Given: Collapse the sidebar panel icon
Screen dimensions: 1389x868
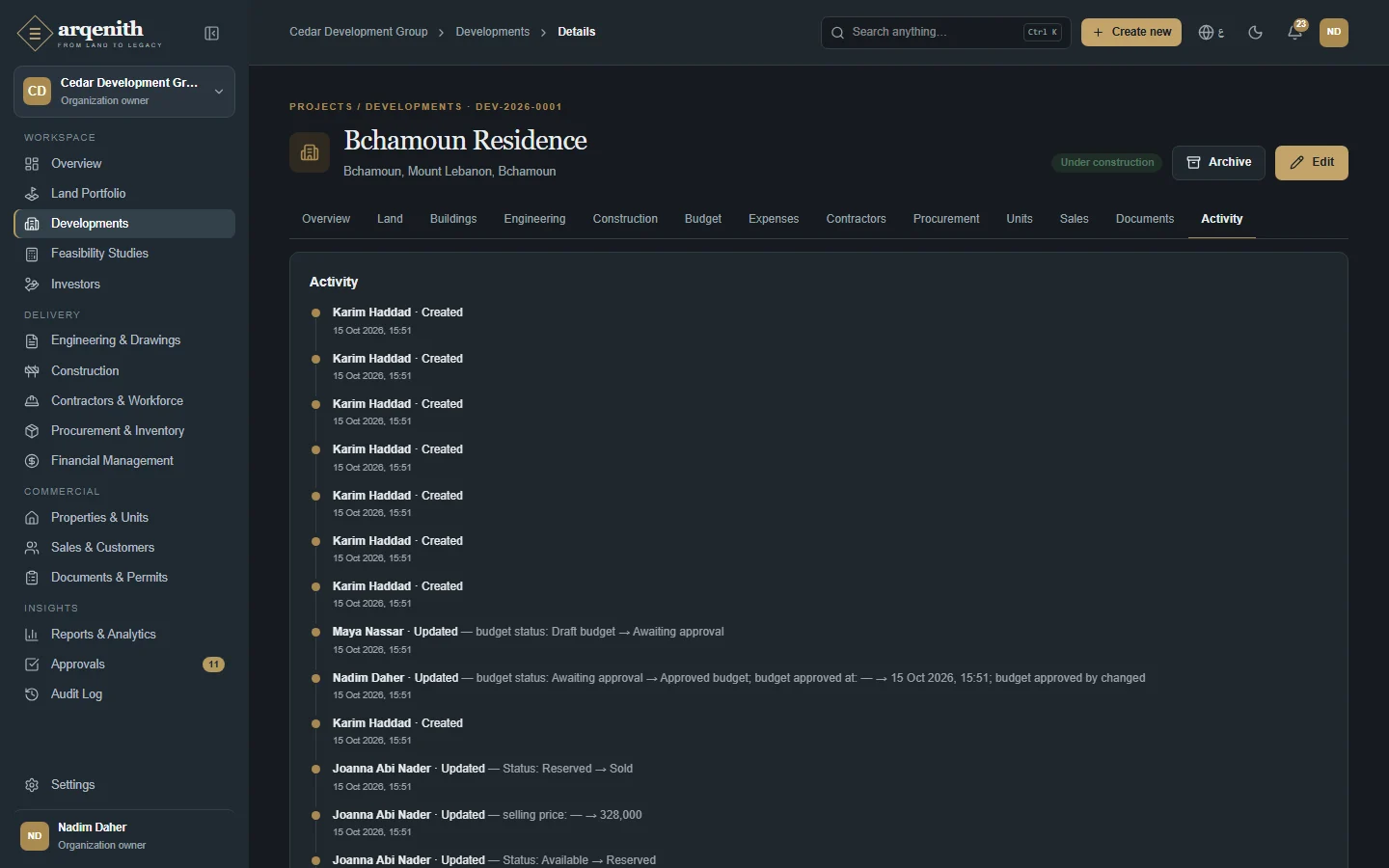Looking at the screenshot, I should click(212, 34).
